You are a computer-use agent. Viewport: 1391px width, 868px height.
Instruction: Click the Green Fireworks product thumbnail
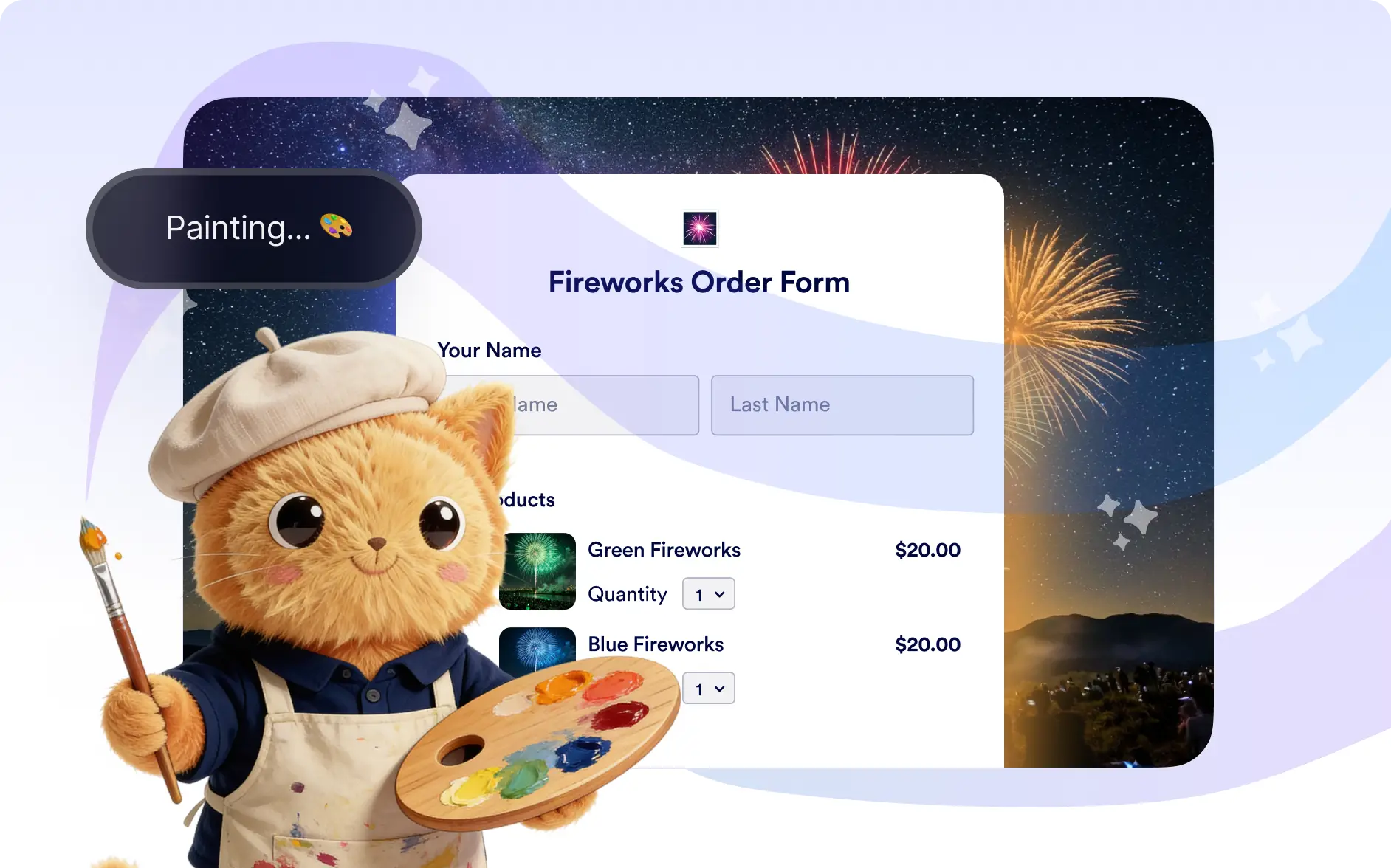pos(537,571)
